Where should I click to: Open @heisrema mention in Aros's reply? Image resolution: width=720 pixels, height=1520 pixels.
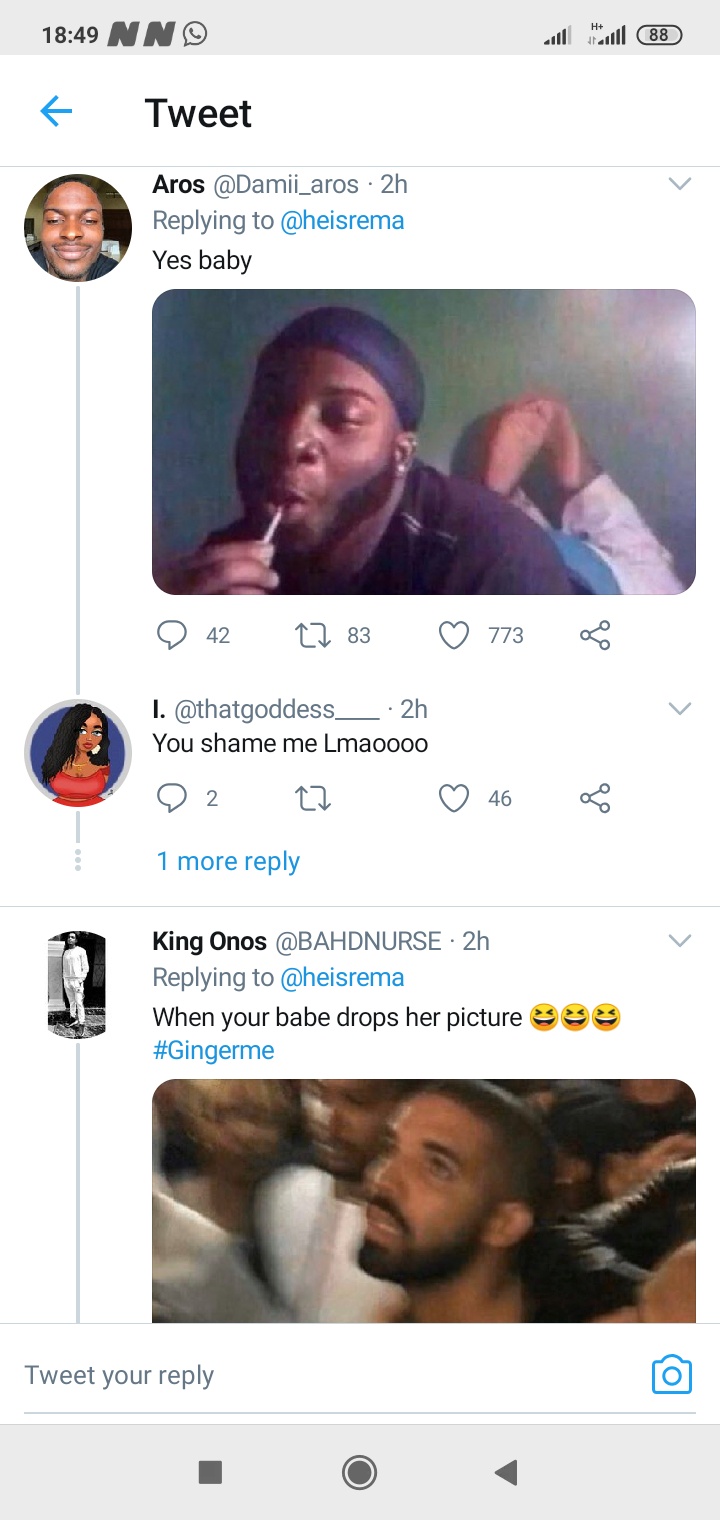click(342, 221)
